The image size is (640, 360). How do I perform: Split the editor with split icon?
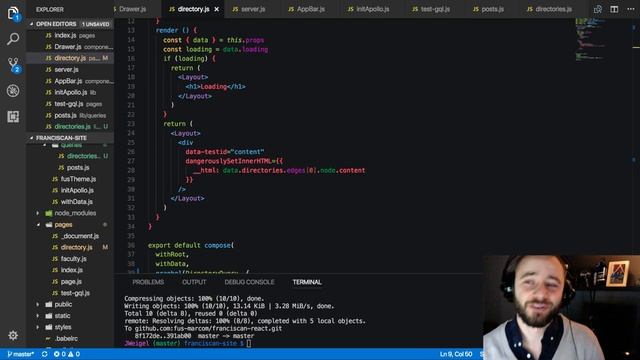[614, 9]
